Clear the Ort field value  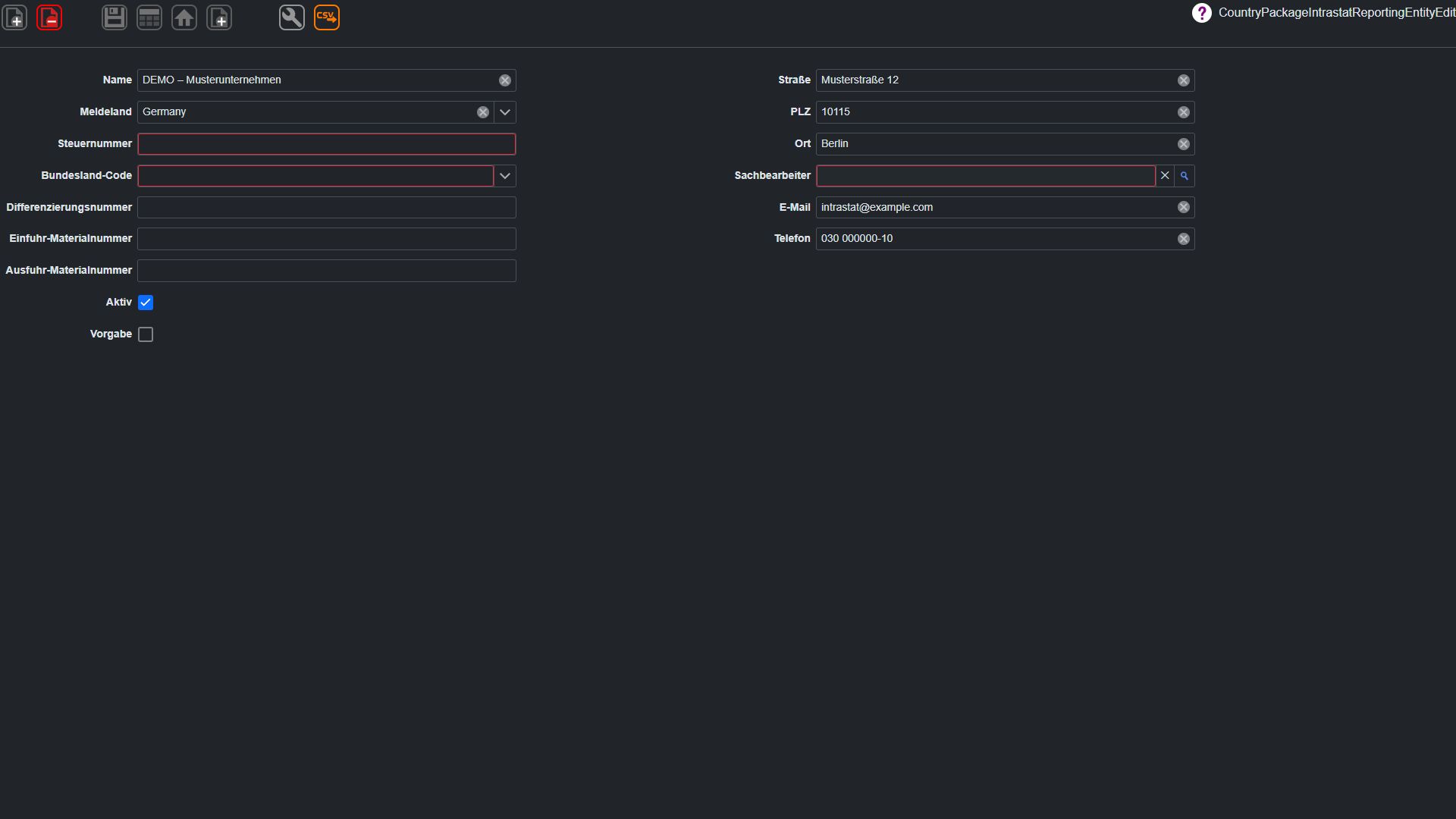pyautogui.click(x=1184, y=144)
